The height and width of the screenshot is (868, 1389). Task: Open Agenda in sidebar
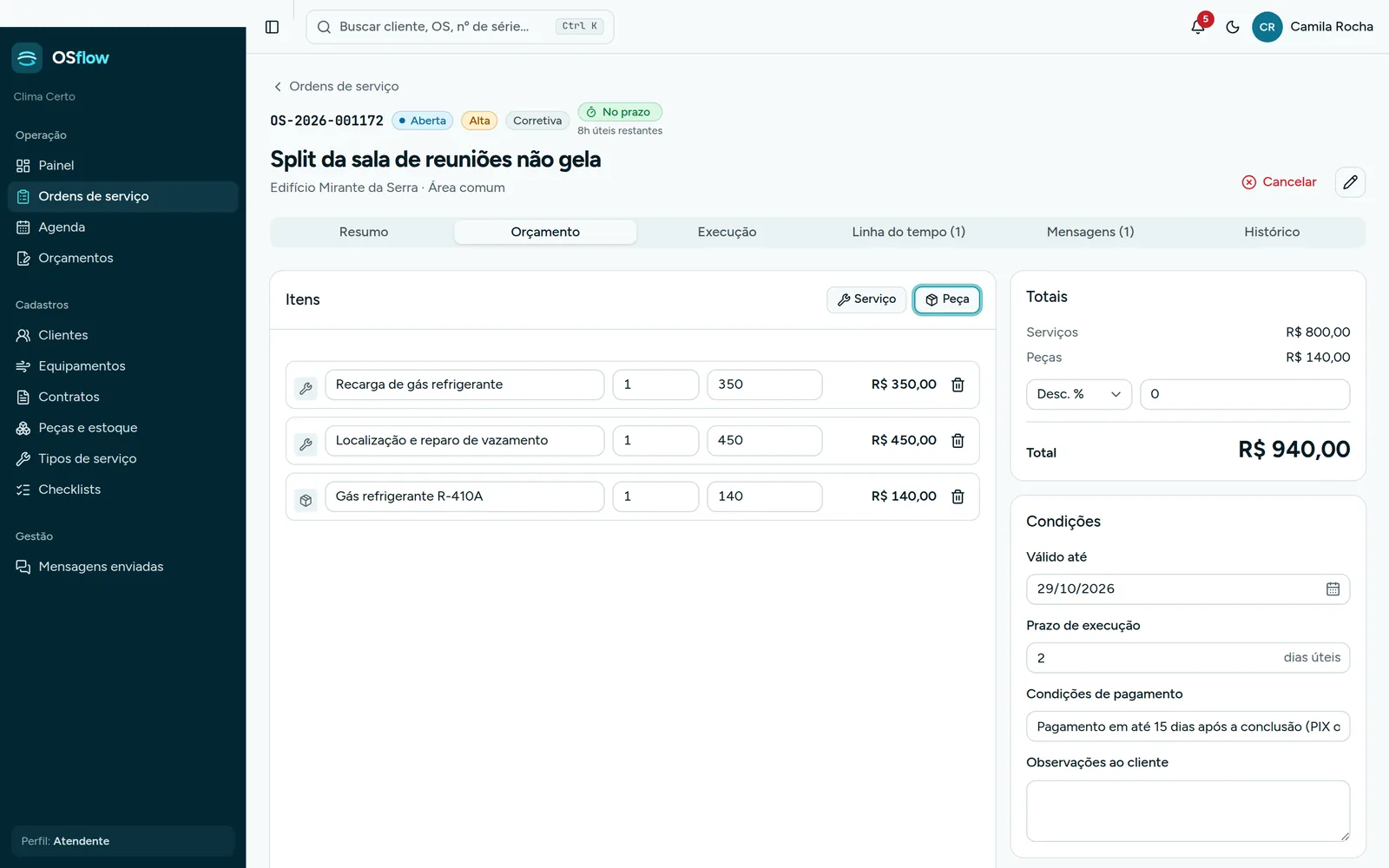point(123,227)
